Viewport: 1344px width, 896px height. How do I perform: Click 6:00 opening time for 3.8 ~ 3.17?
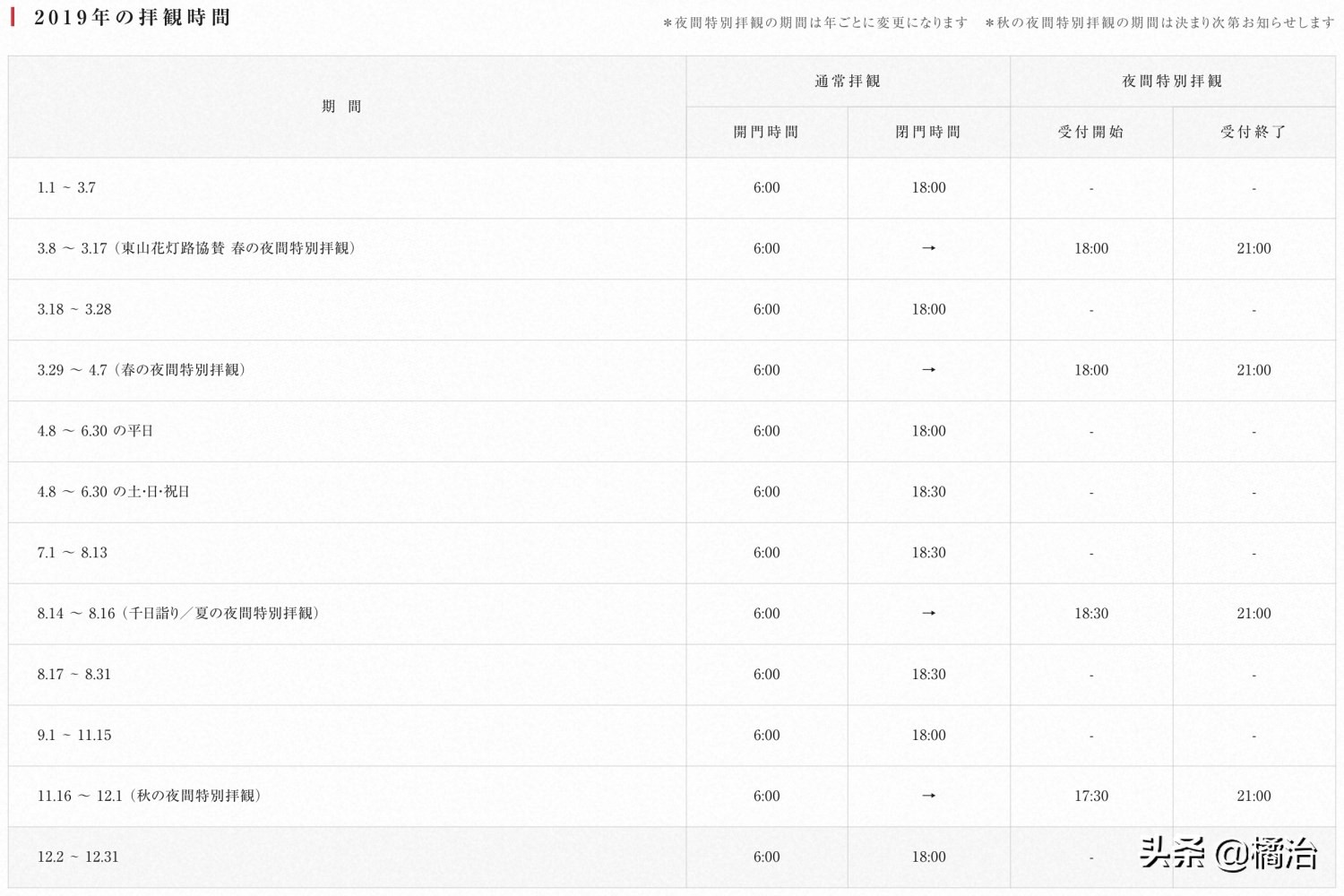(767, 249)
